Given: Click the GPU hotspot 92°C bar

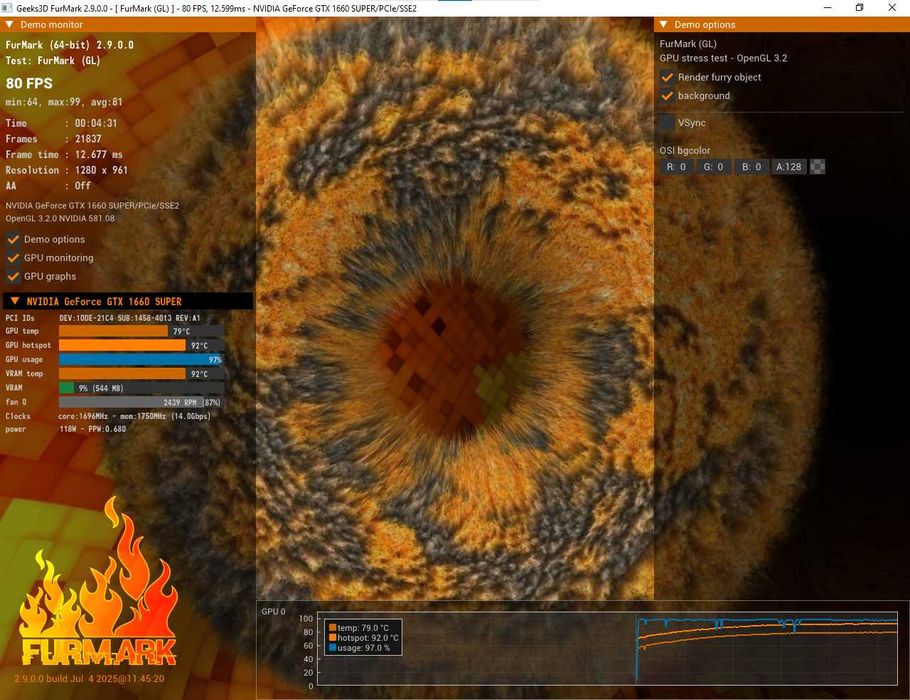Looking at the screenshot, I should click(x=142, y=345).
